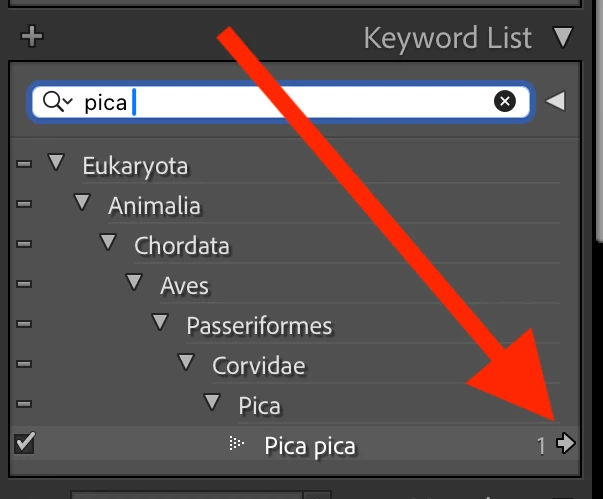Select the Corvidae keyword label
Image resolution: width=603 pixels, height=499 pixels.
point(258,365)
